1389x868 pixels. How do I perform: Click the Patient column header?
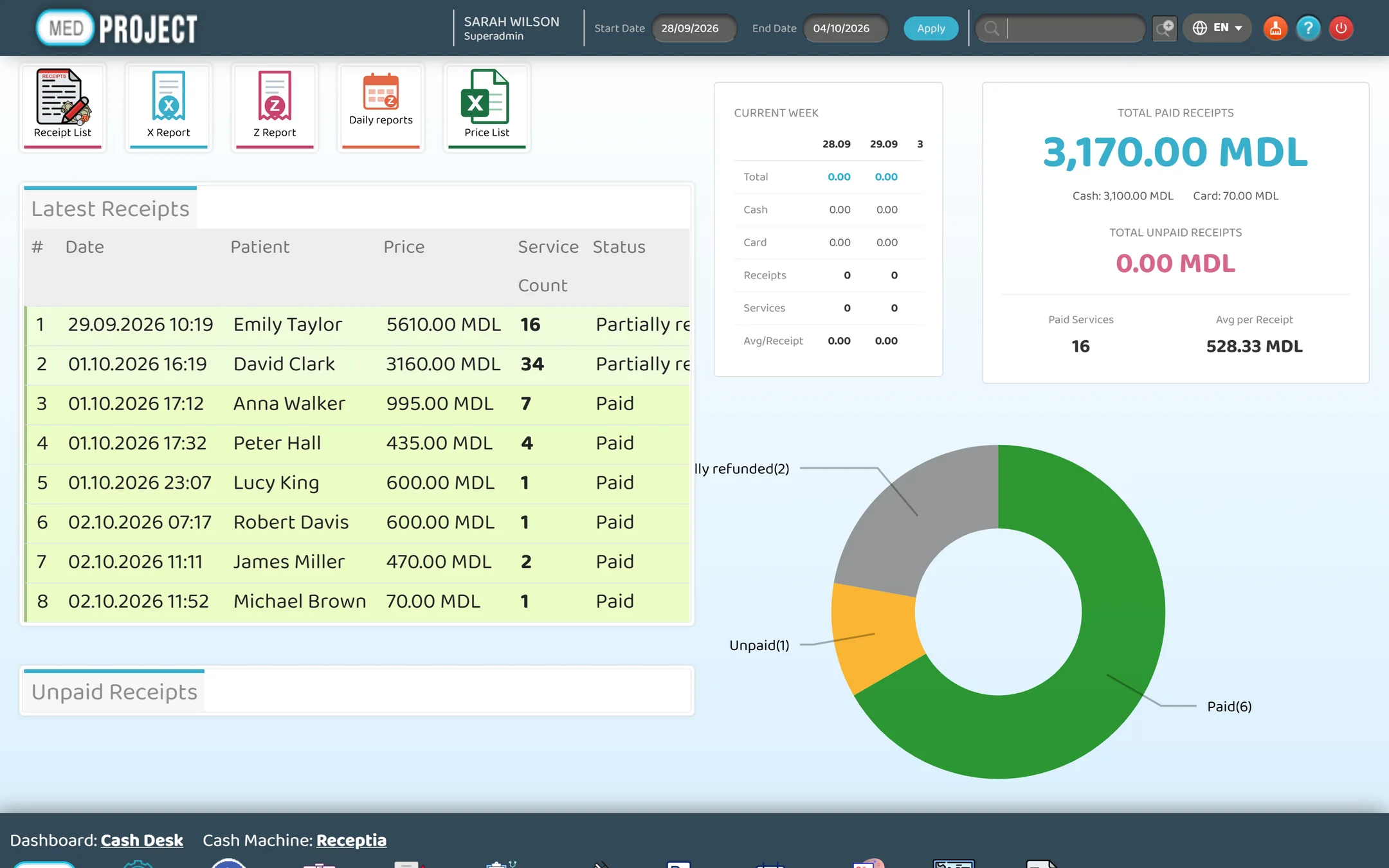click(260, 247)
